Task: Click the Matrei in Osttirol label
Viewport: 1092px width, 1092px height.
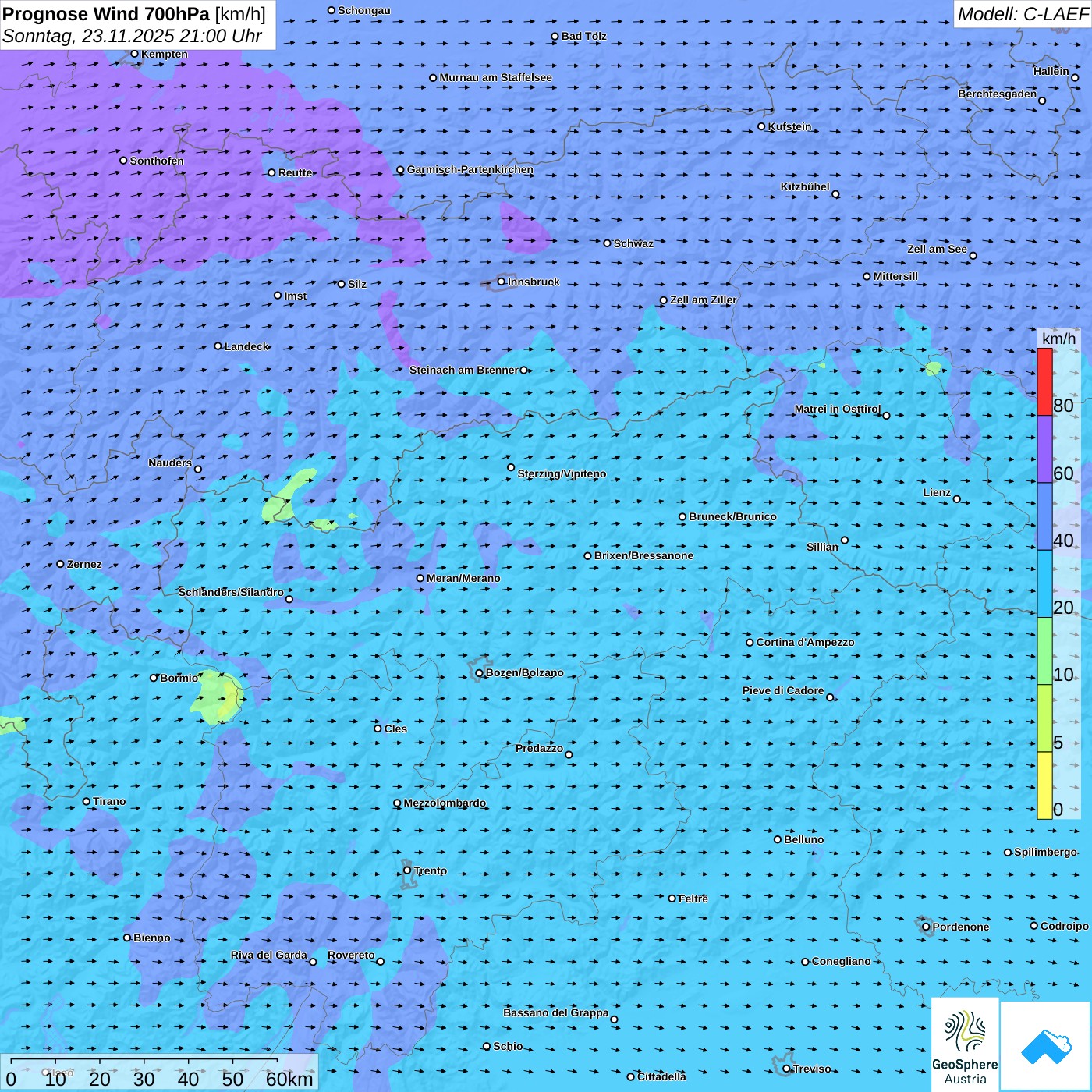Action: coord(838,409)
